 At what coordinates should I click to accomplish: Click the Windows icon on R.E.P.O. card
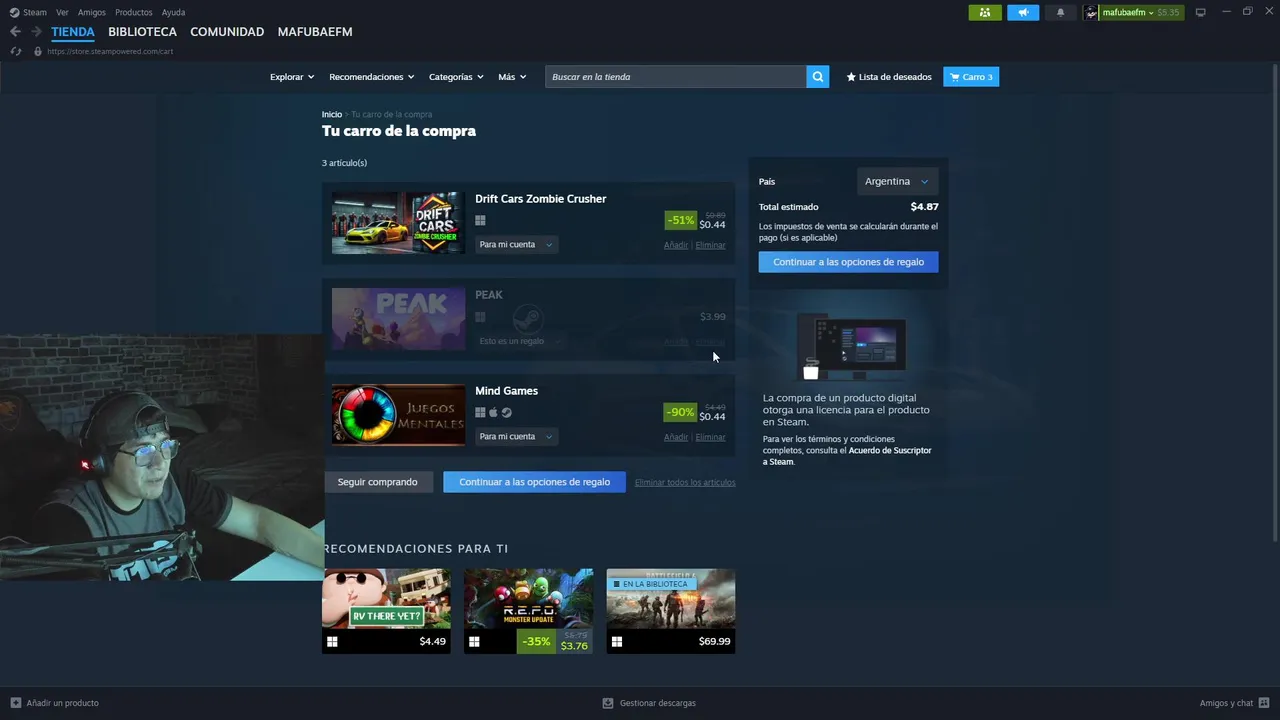pos(474,642)
